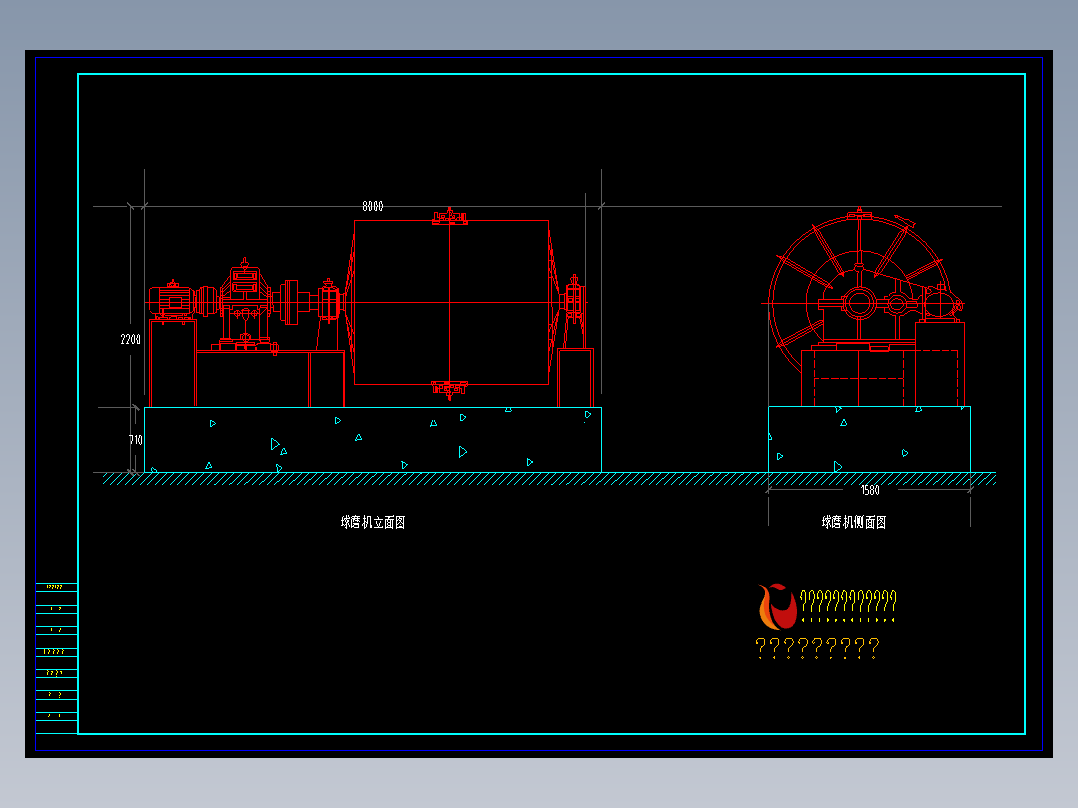Select the cyan concrete foundation in the elevation view
This screenshot has height=808, width=1078.
(x=373, y=439)
